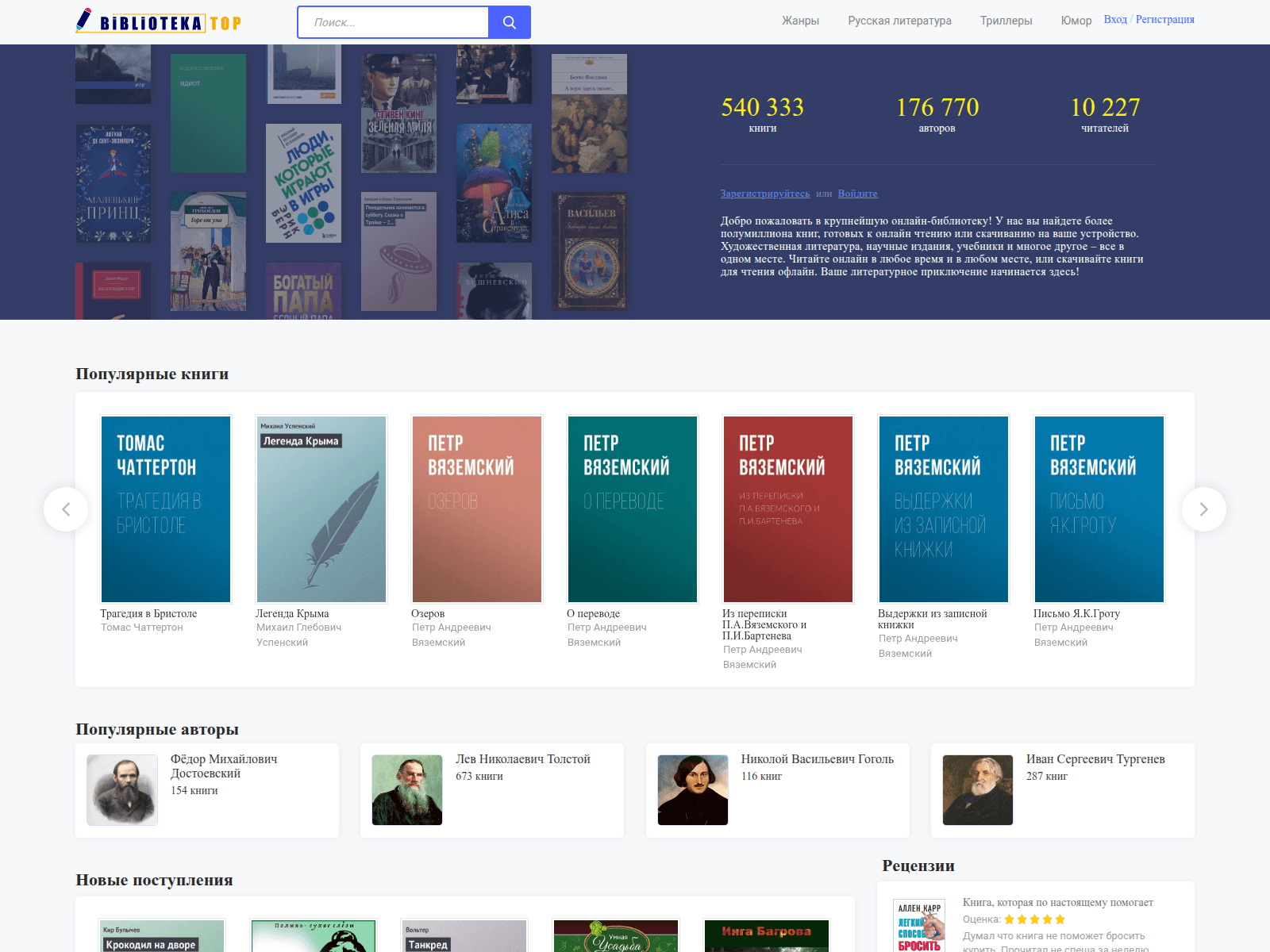The height and width of the screenshot is (952, 1270).
Task: Click the О переводе title link
Action: coord(593,614)
